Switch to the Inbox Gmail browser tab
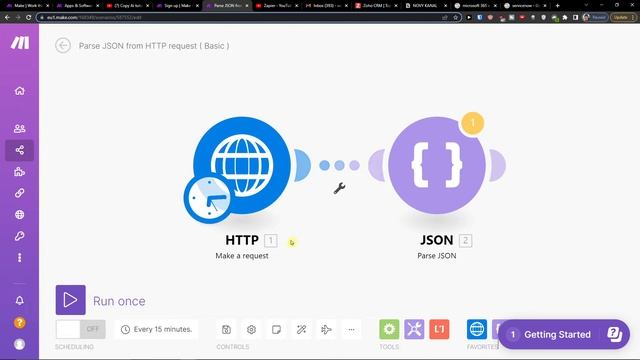 coord(326,6)
